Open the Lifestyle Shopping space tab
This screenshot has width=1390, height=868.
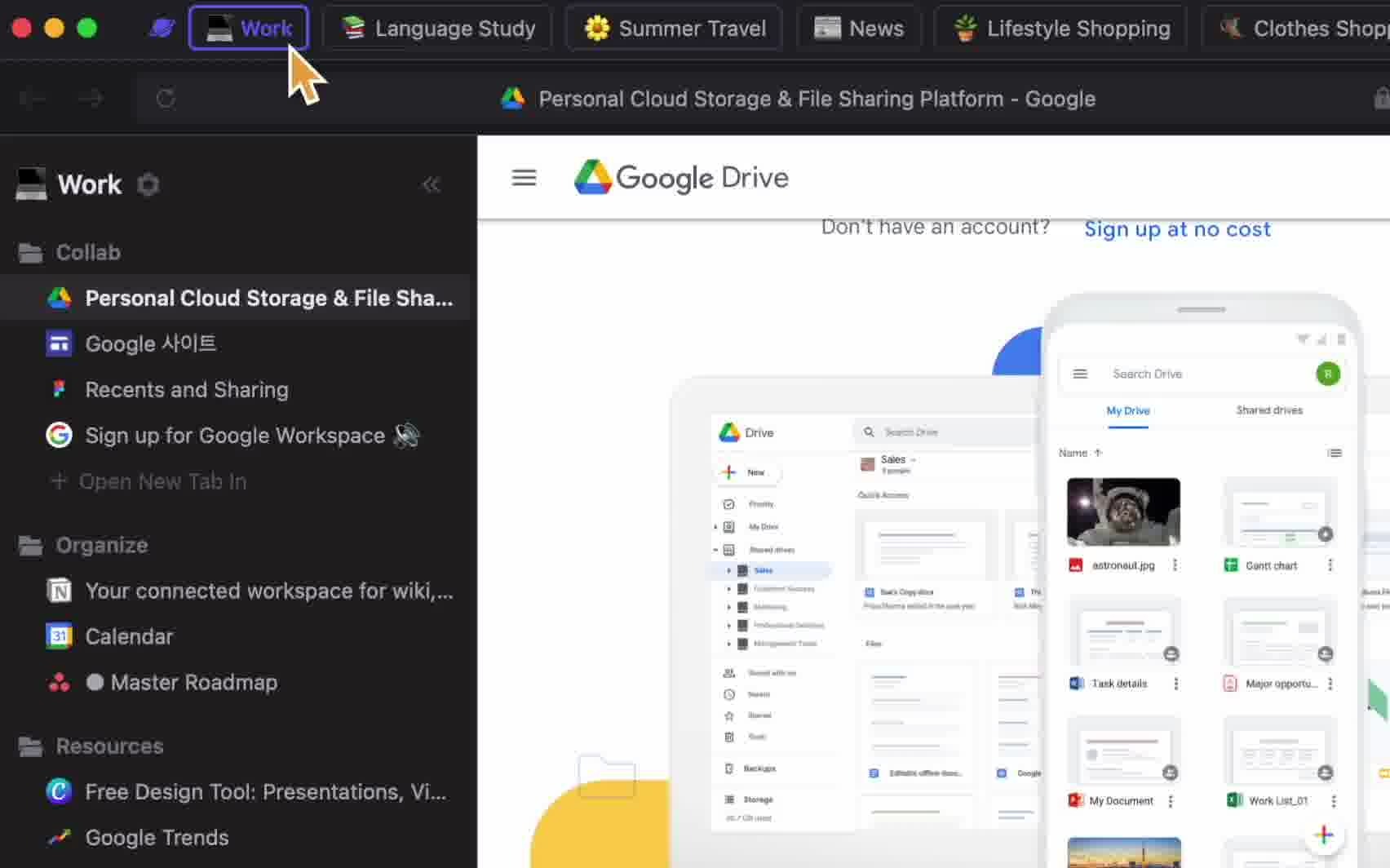pos(1061,29)
